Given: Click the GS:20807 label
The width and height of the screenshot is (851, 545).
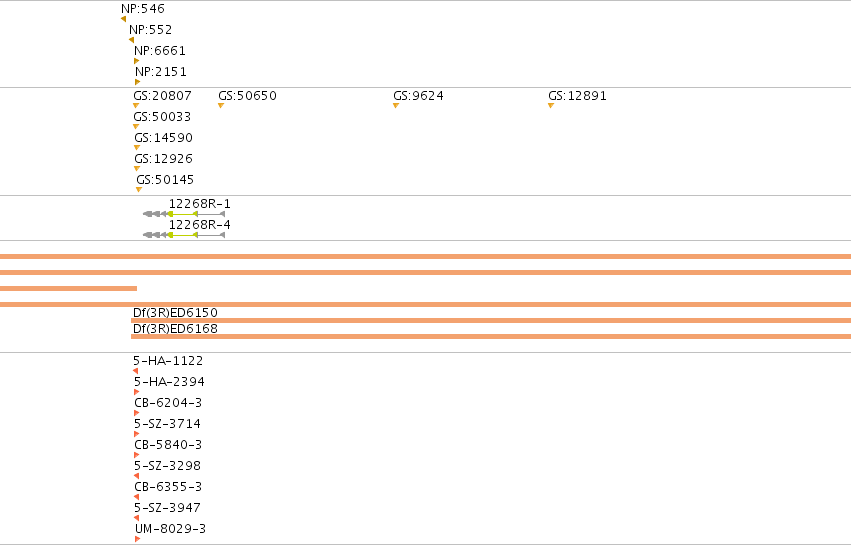Looking at the screenshot, I should point(162,96).
